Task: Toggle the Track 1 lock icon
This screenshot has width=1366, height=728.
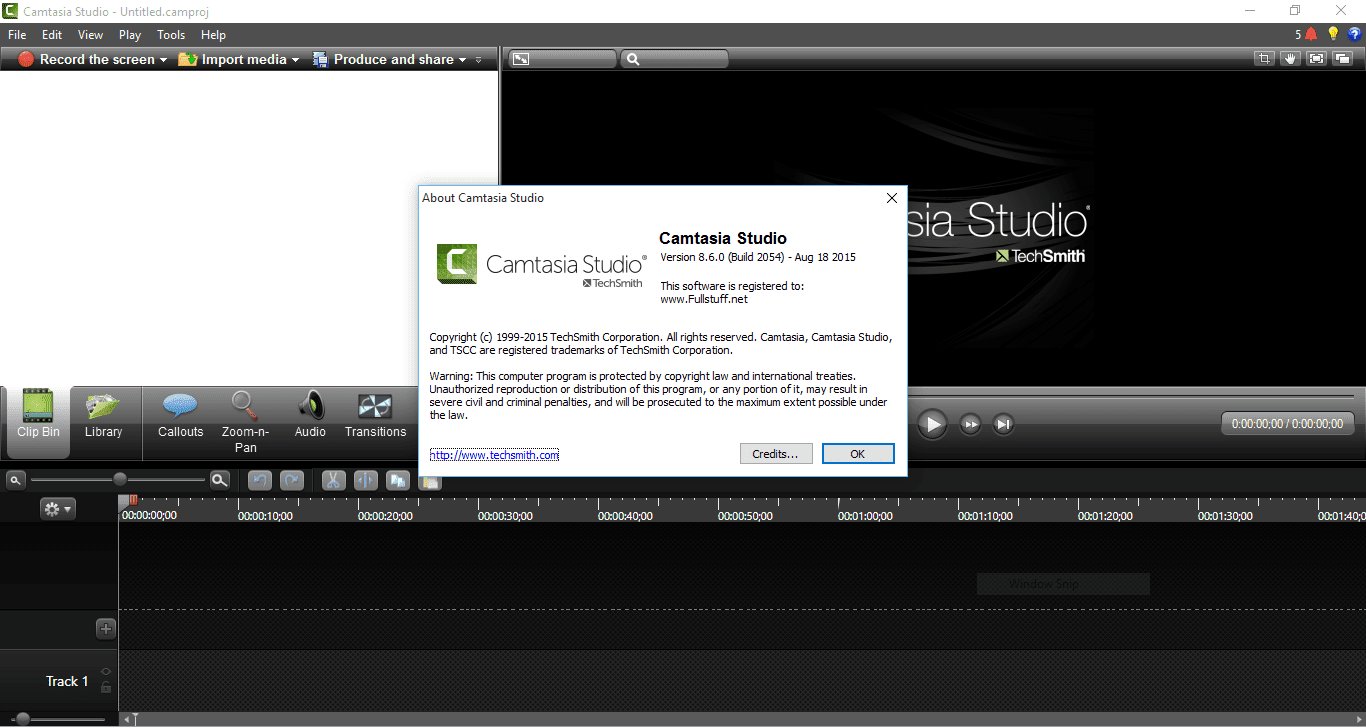Action: tap(106, 688)
